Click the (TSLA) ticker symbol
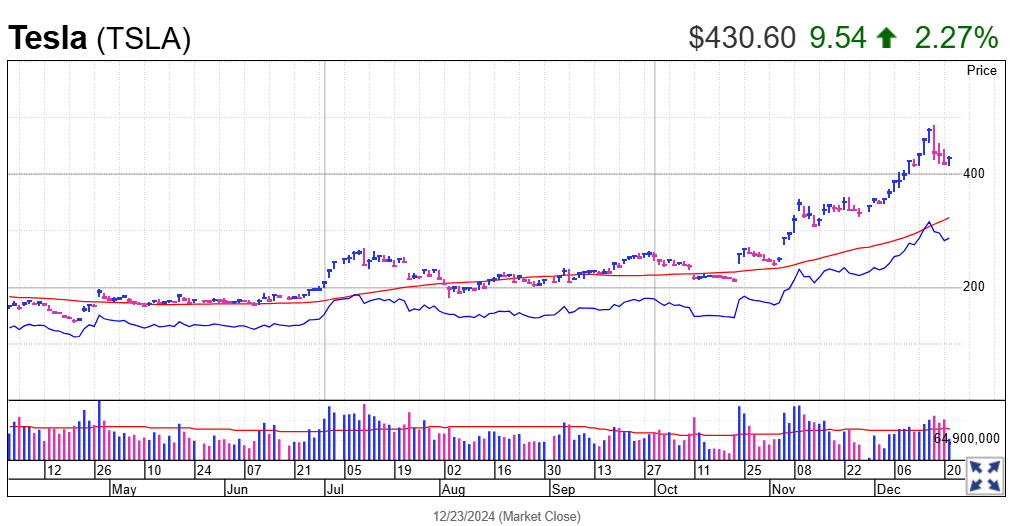1027x526 pixels. pos(143,39)
